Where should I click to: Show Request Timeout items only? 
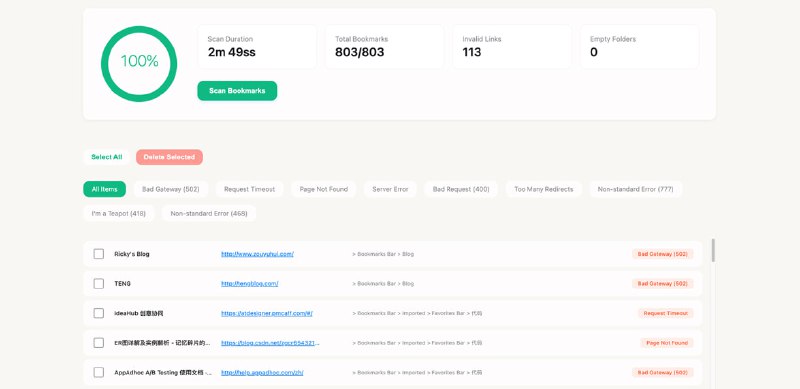click(x=249, y=189)
